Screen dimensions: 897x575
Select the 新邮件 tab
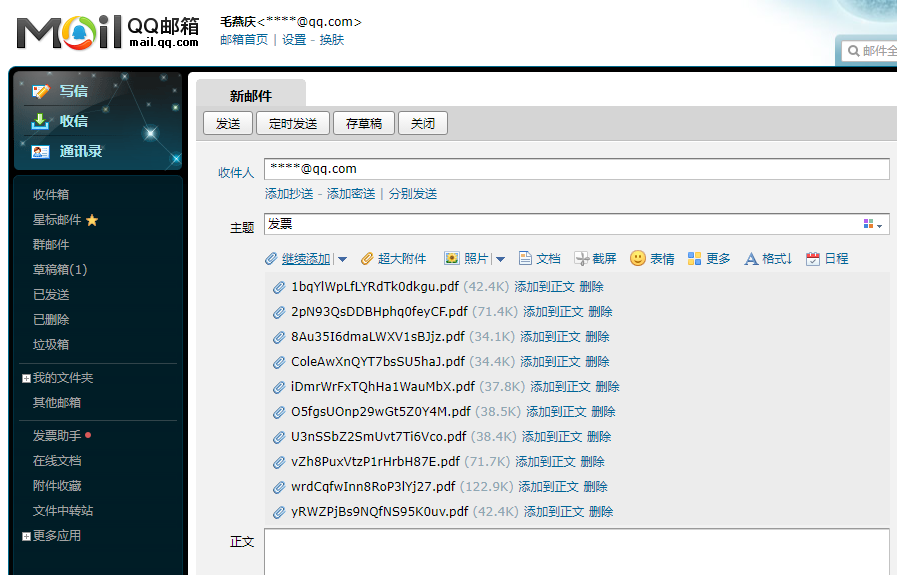click(250, 96)
